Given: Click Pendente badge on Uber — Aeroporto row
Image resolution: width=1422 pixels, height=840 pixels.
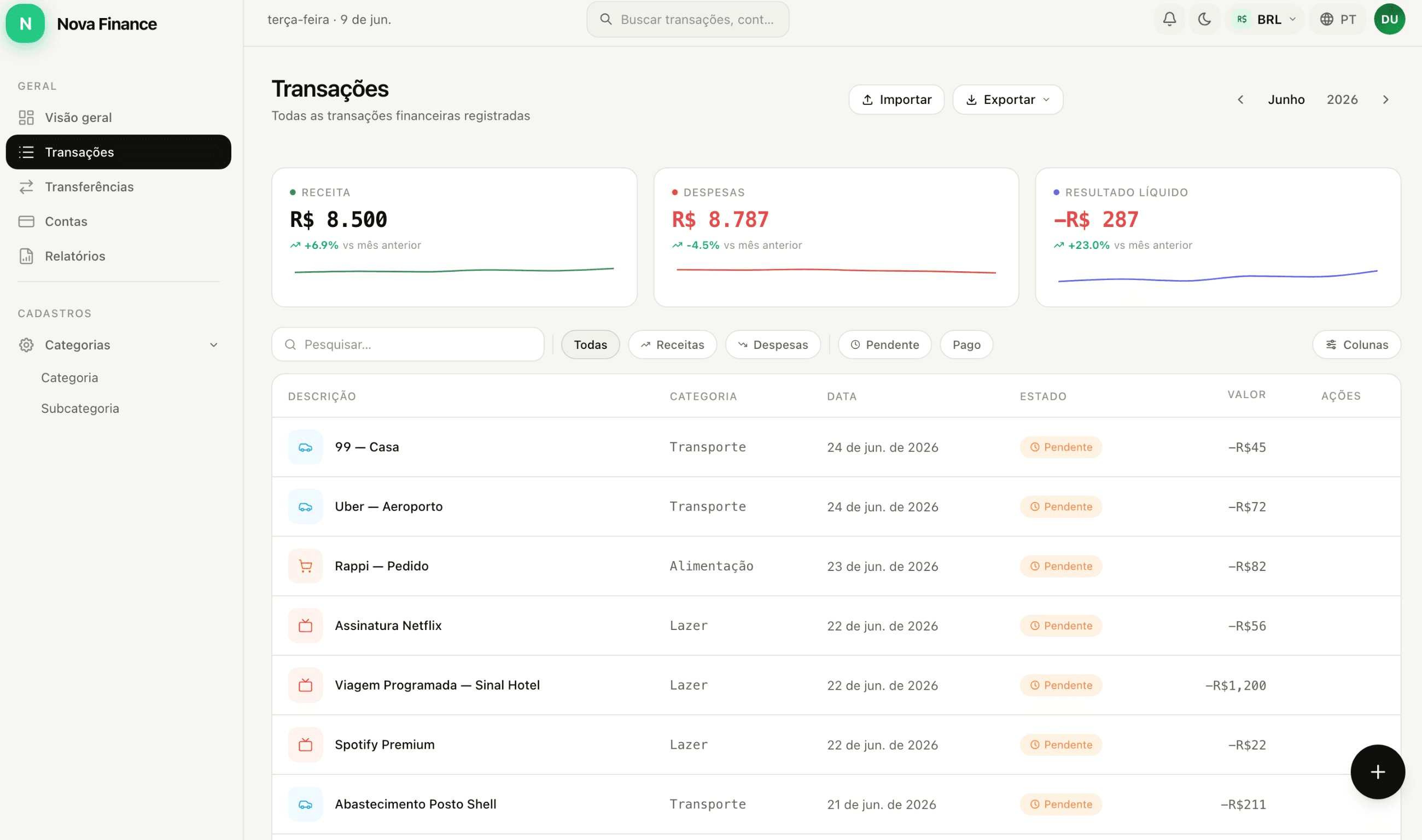Looking at the screenshot, I should [1060, 506].
